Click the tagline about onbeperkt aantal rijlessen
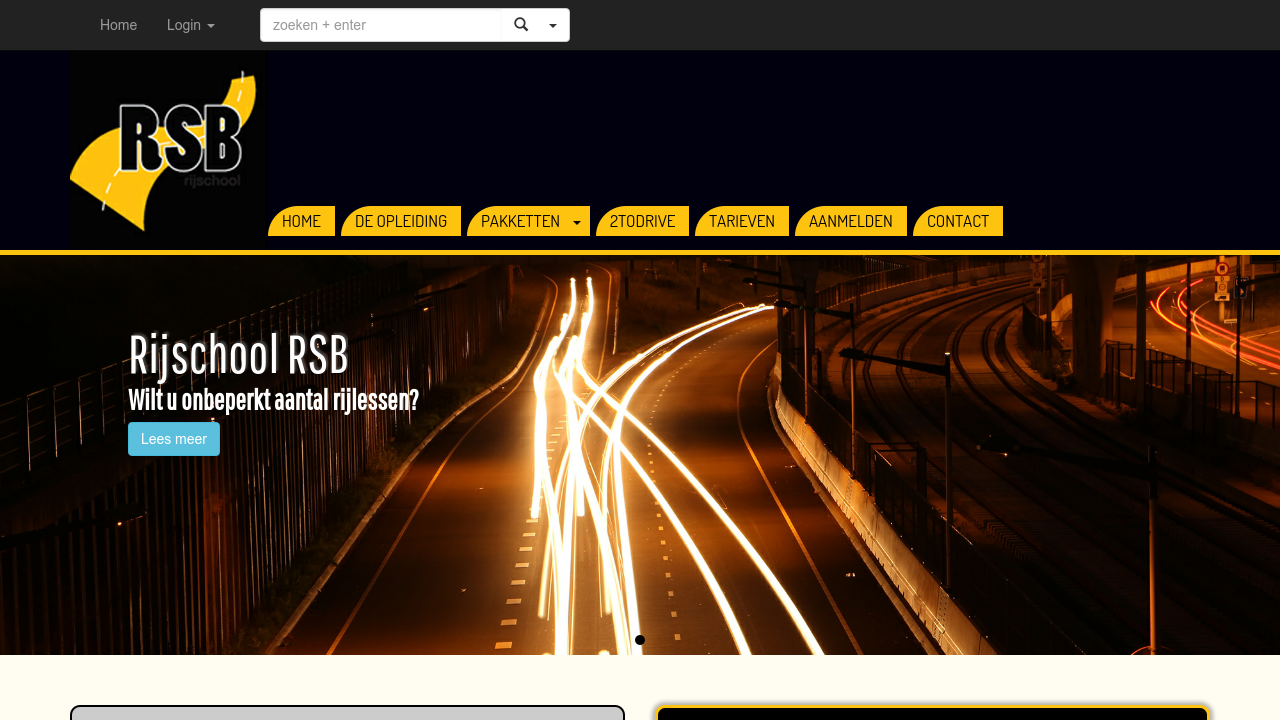Screen dimensions: 1280x720 [x=273, y=399]
